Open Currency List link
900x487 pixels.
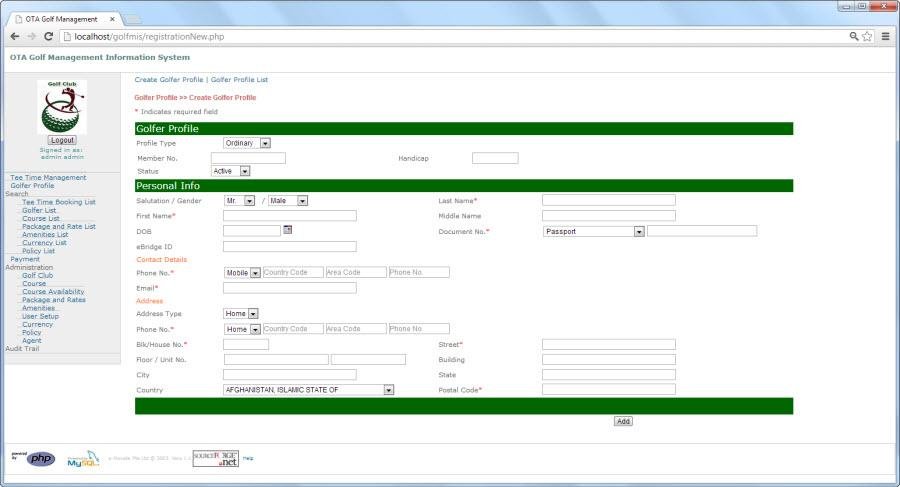point(44,242)
